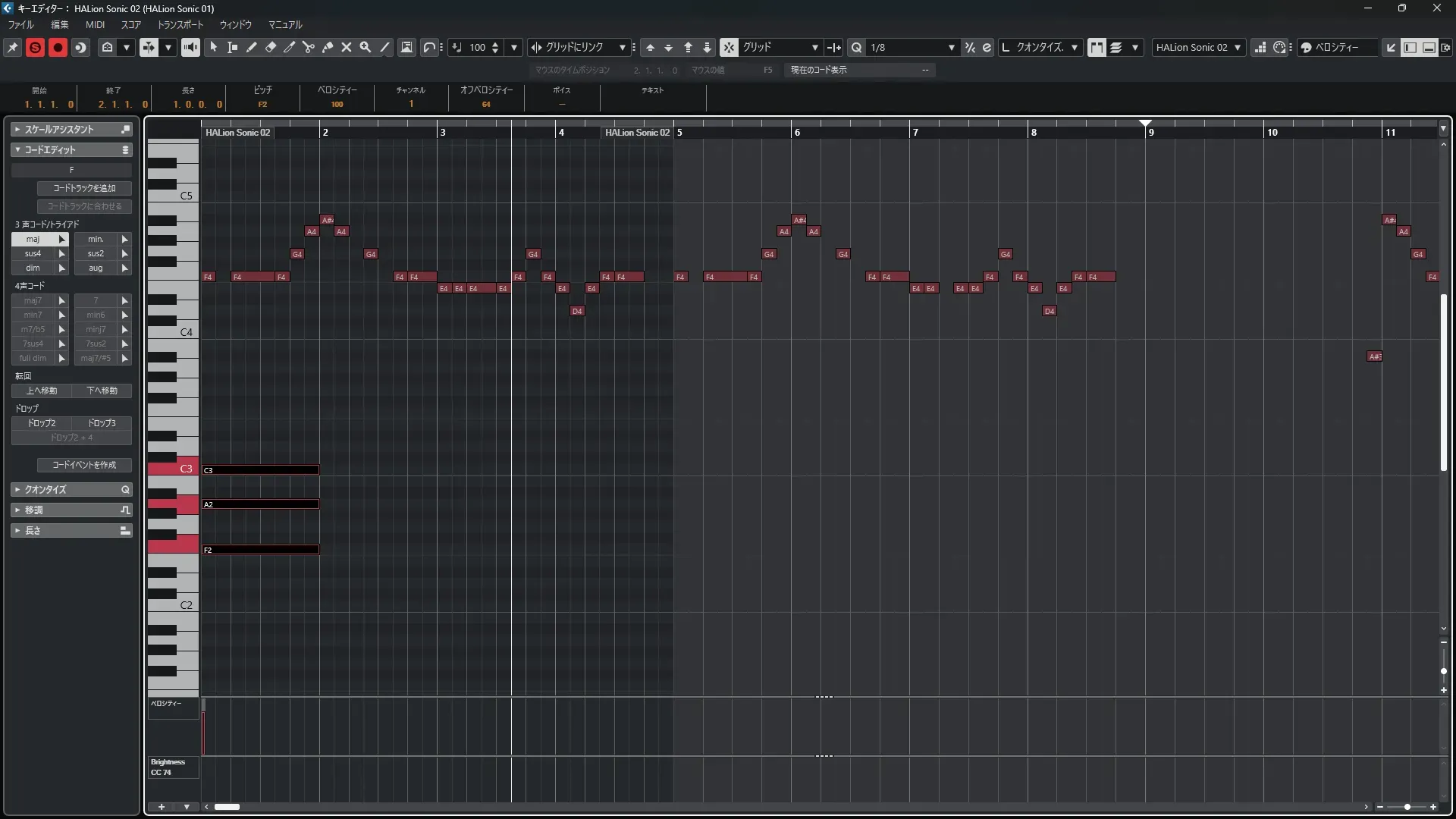The image size is (1456, 819).
Task: Select the Range Selection tool
Action: [233, 47]
